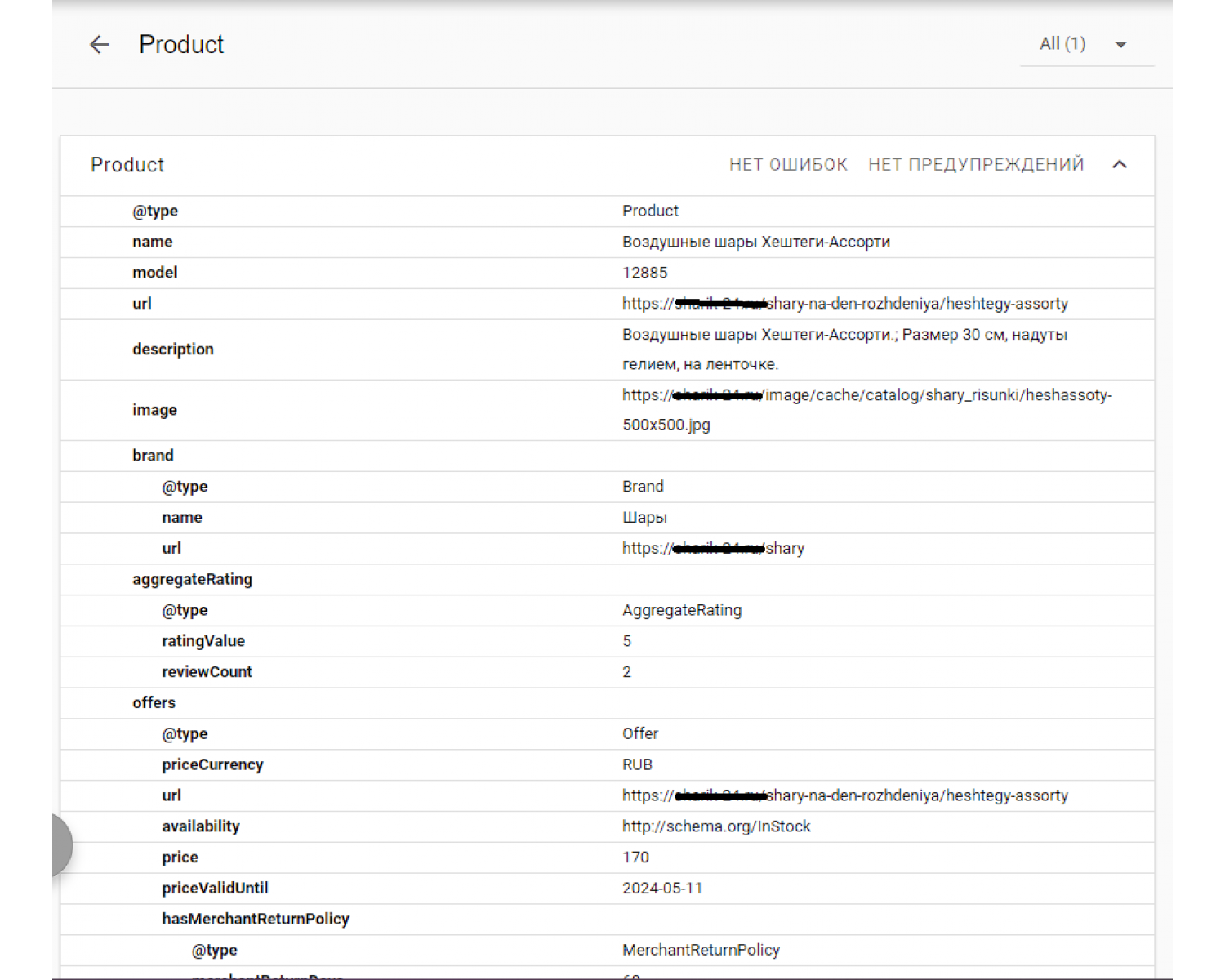Expand the hasMerchantReturnPolicy entry

(x=256, y=919)
